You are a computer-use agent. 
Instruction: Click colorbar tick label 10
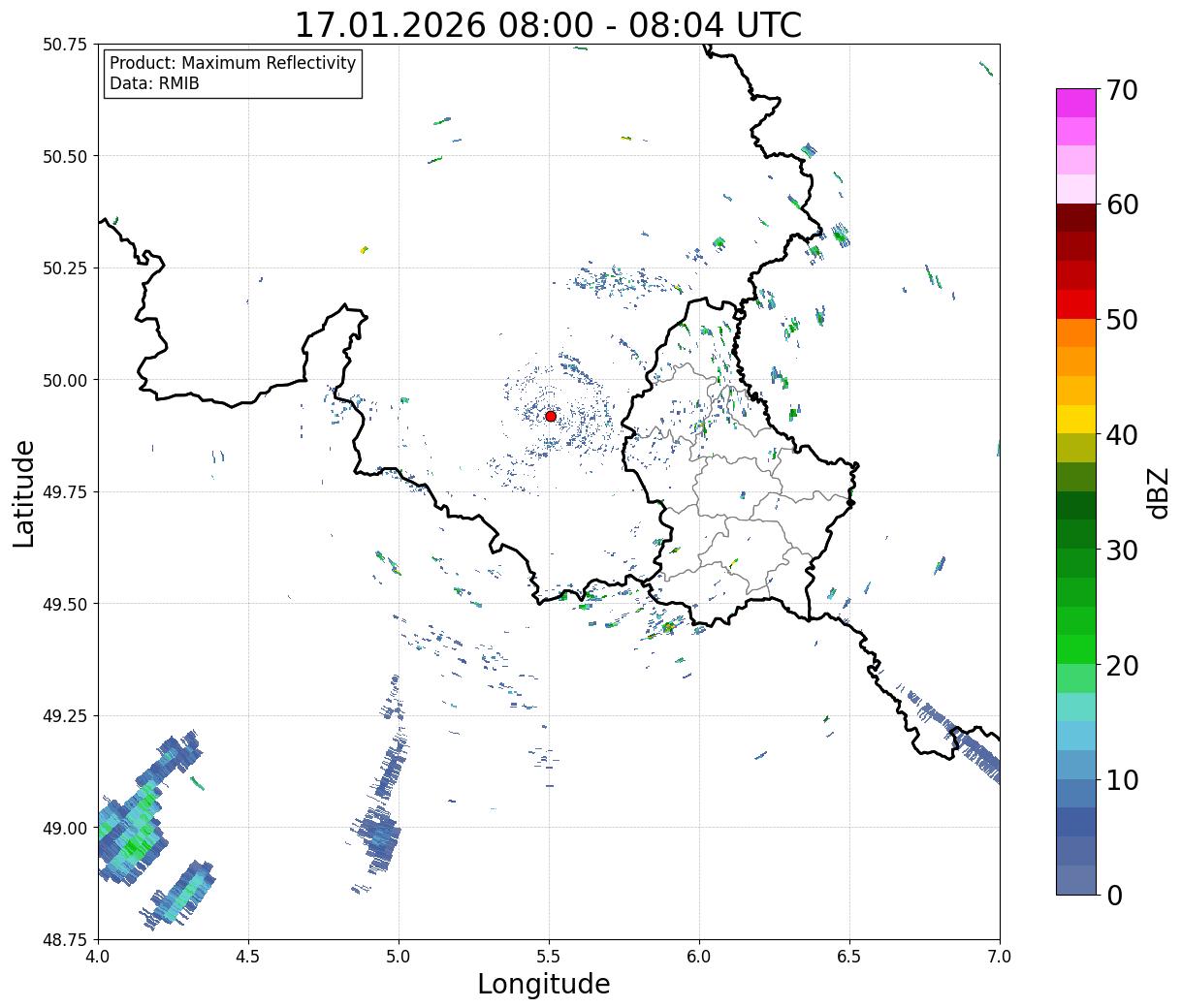(x=1121, y=779)
